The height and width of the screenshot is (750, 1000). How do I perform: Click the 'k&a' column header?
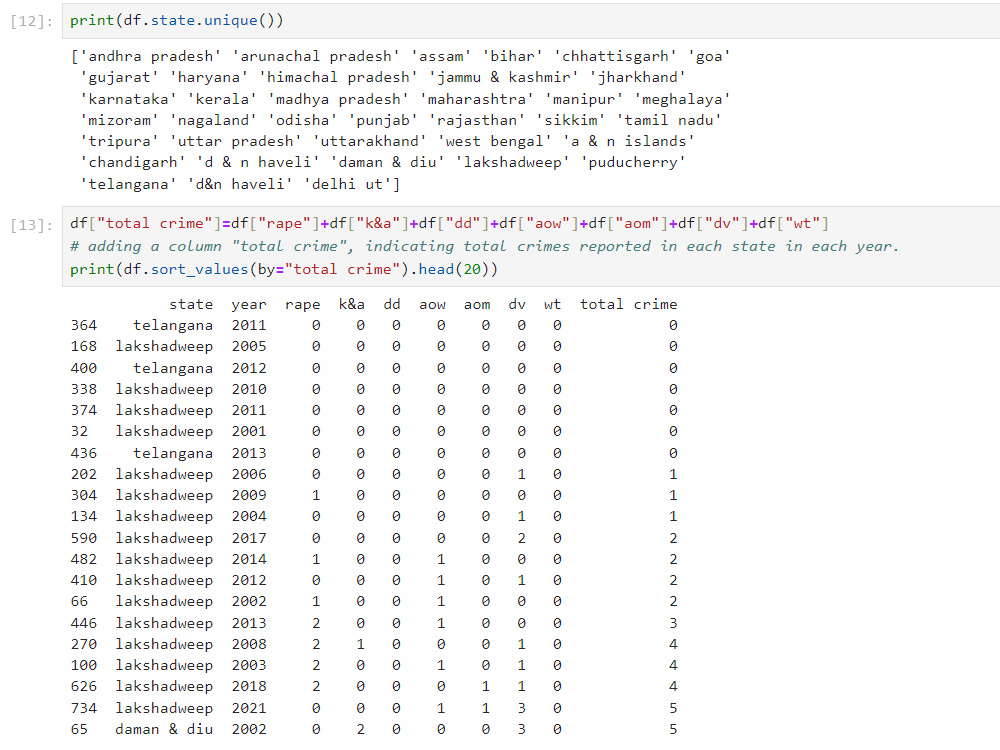tap(351, 304)
